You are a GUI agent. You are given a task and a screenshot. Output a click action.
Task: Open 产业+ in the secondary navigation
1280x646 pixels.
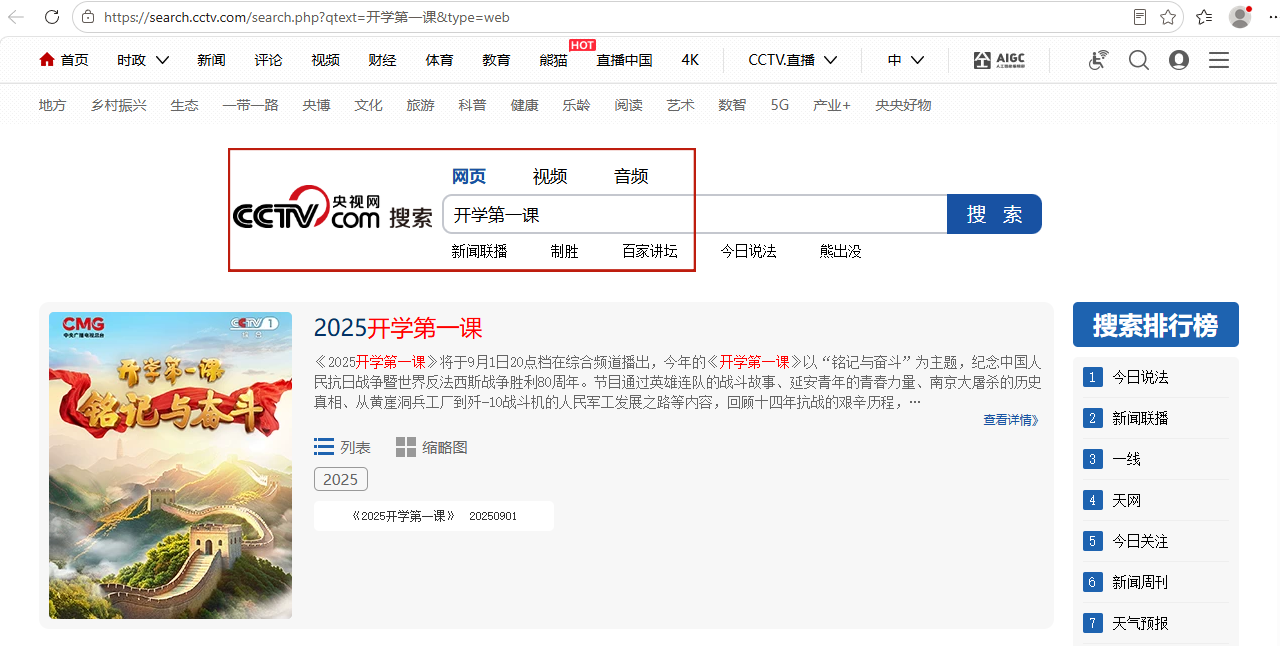[x=832, y=105]
